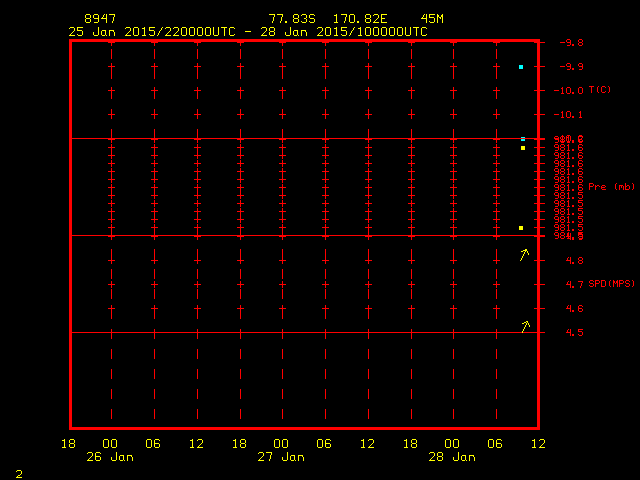This screenshot has width=640, height=480.
Task: Click the cyan temperature point near -9.9
Action: click(x=521, y=67)
